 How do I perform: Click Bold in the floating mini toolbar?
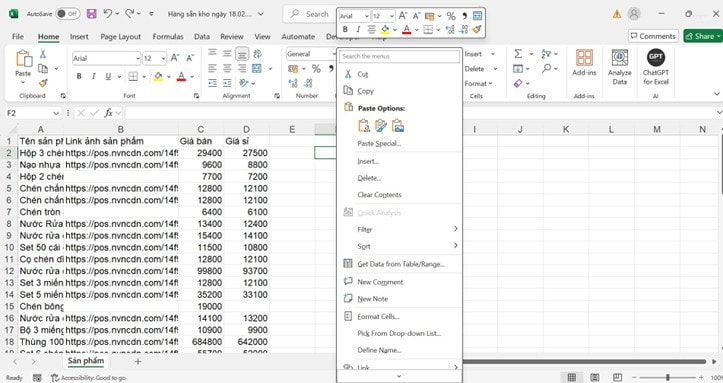point(345,29)
